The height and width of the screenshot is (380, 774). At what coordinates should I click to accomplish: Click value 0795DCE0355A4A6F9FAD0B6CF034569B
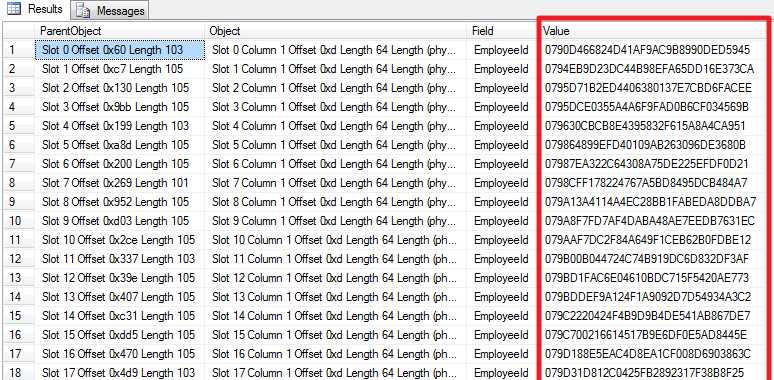647,107
